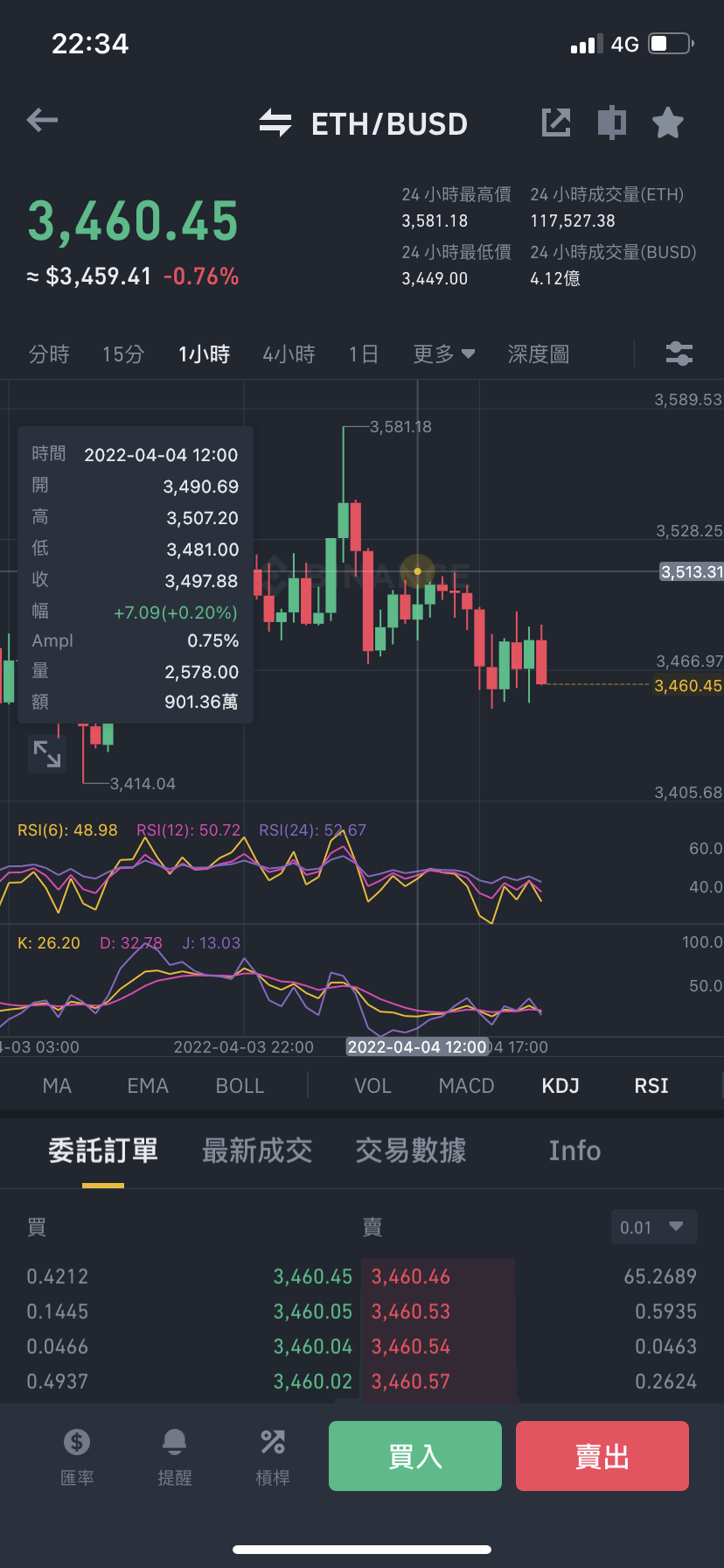This screenshot has width=724, height=1568.
Task: Open the 0.01 price precision dropdown
Action: pos(654,1227)
